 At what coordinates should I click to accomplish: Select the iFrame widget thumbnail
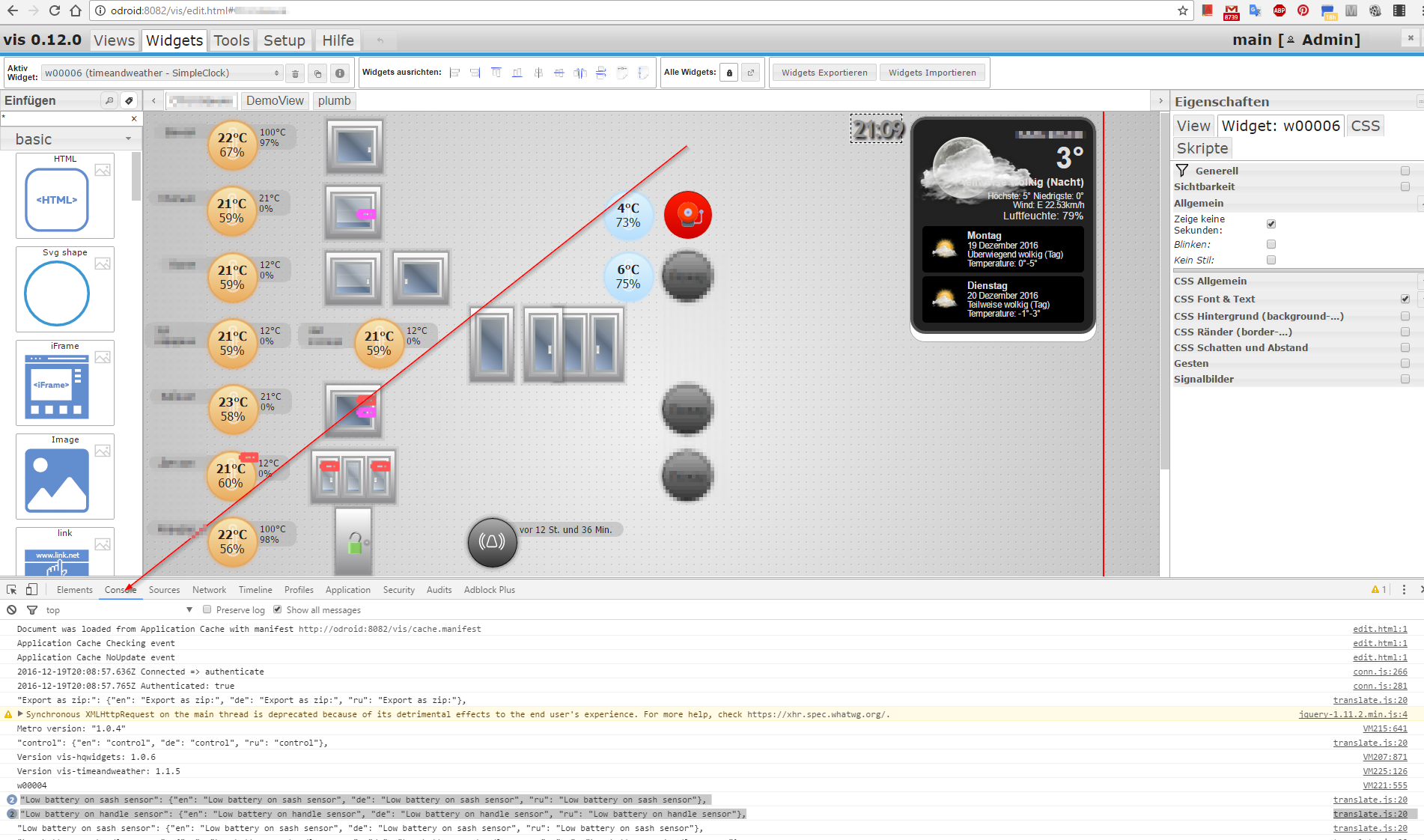pyautogui.click(x=65, y=383)
